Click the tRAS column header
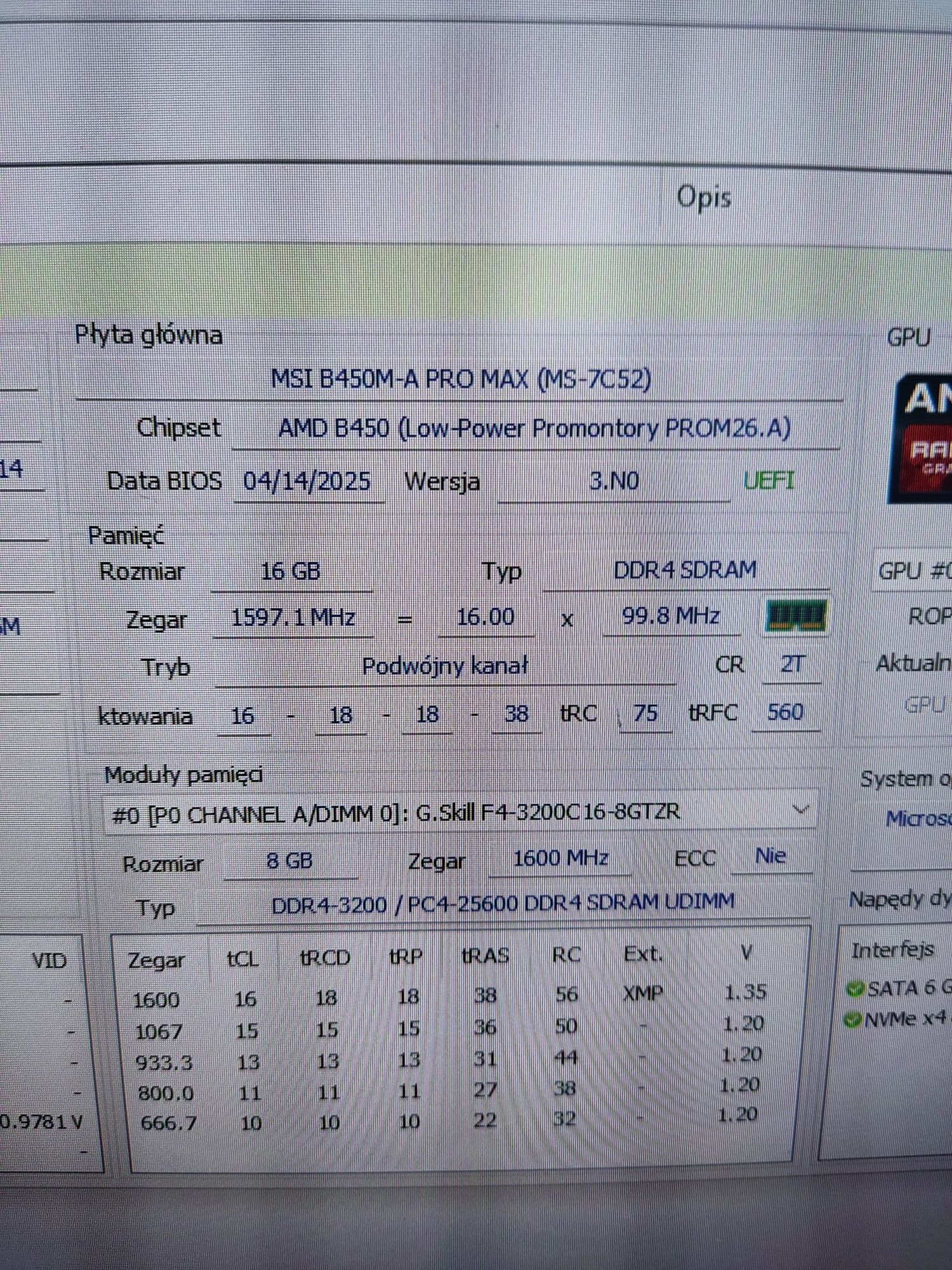 [486, 956]
